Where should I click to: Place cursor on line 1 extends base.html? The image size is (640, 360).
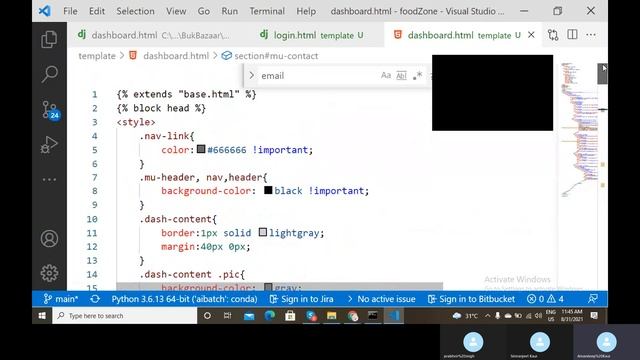pos(187,94)
